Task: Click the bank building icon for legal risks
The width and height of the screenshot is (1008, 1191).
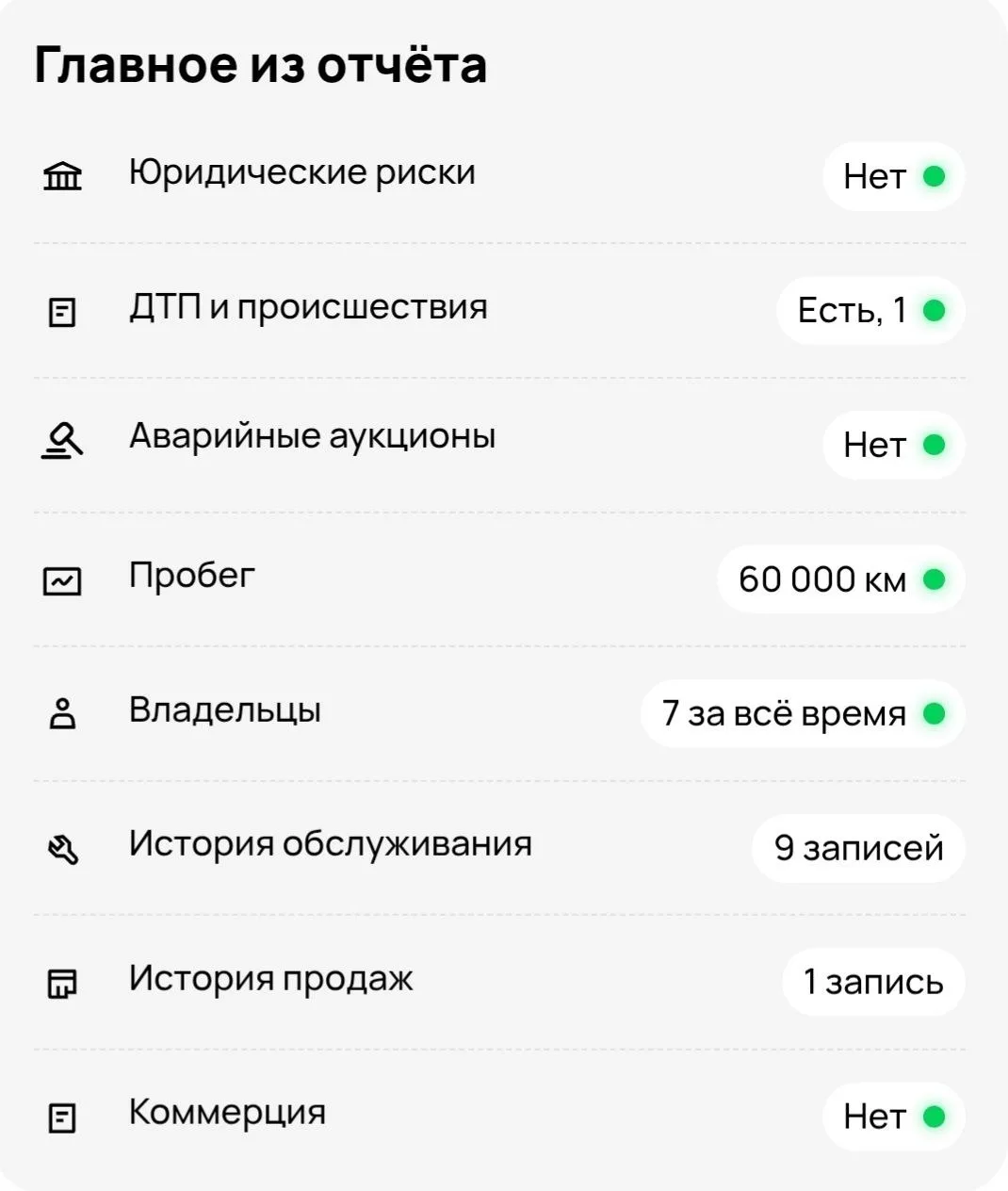Action: pyautogui.click(x=62, y=176)
